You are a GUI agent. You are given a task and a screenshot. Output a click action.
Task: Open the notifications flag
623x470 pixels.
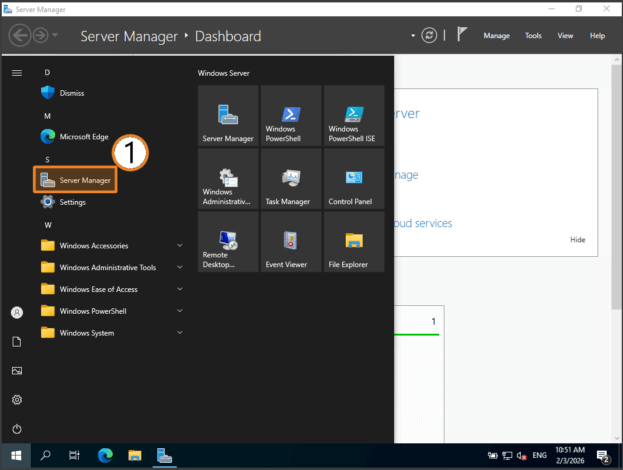(461, 35)
